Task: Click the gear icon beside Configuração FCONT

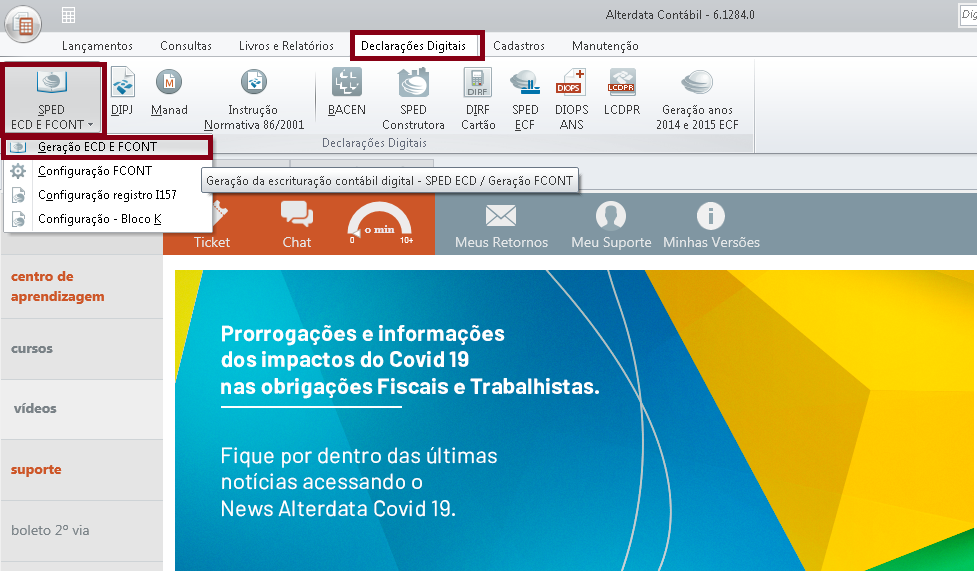Action: pyautogui.click(x=18, y=171)
